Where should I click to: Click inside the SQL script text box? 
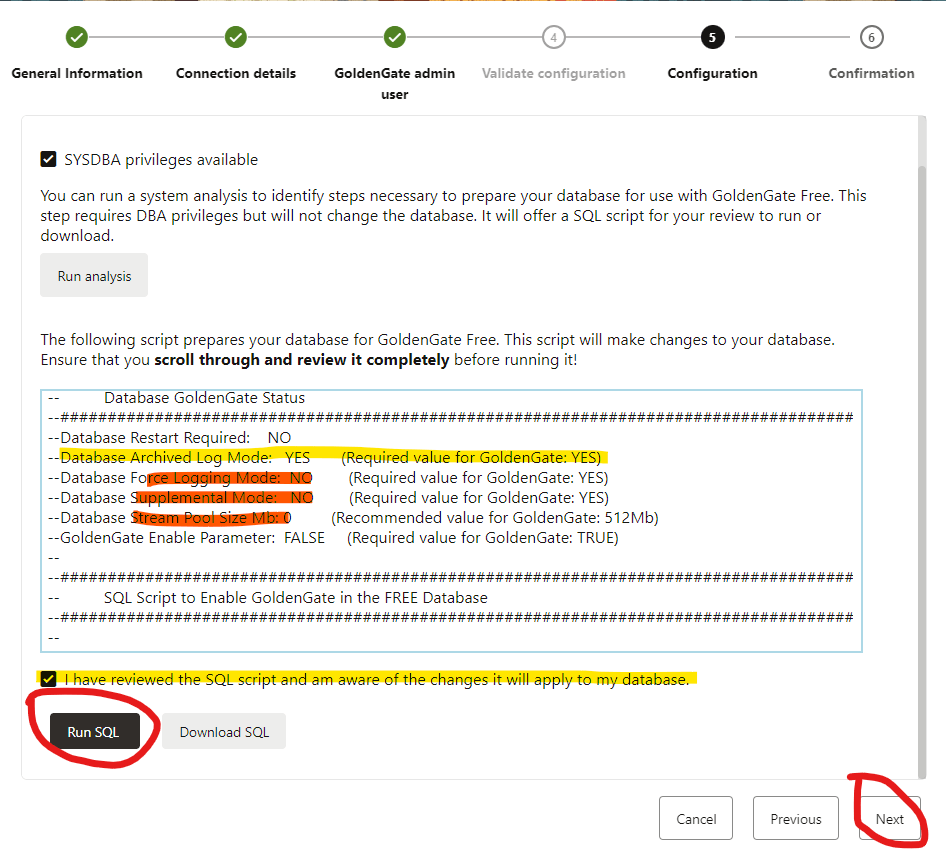click(x=450, y=520)
